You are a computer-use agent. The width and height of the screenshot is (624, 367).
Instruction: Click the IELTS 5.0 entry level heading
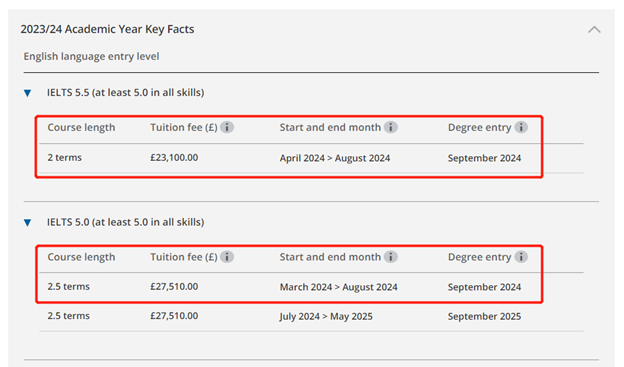tap(125, 222)
